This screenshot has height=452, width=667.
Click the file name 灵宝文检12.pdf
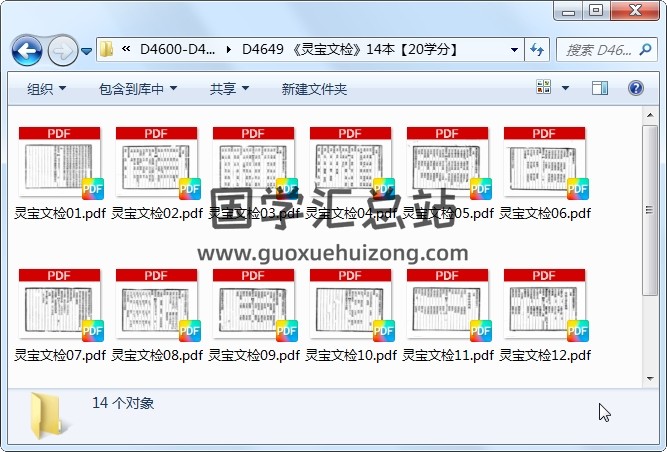point(545,355)
